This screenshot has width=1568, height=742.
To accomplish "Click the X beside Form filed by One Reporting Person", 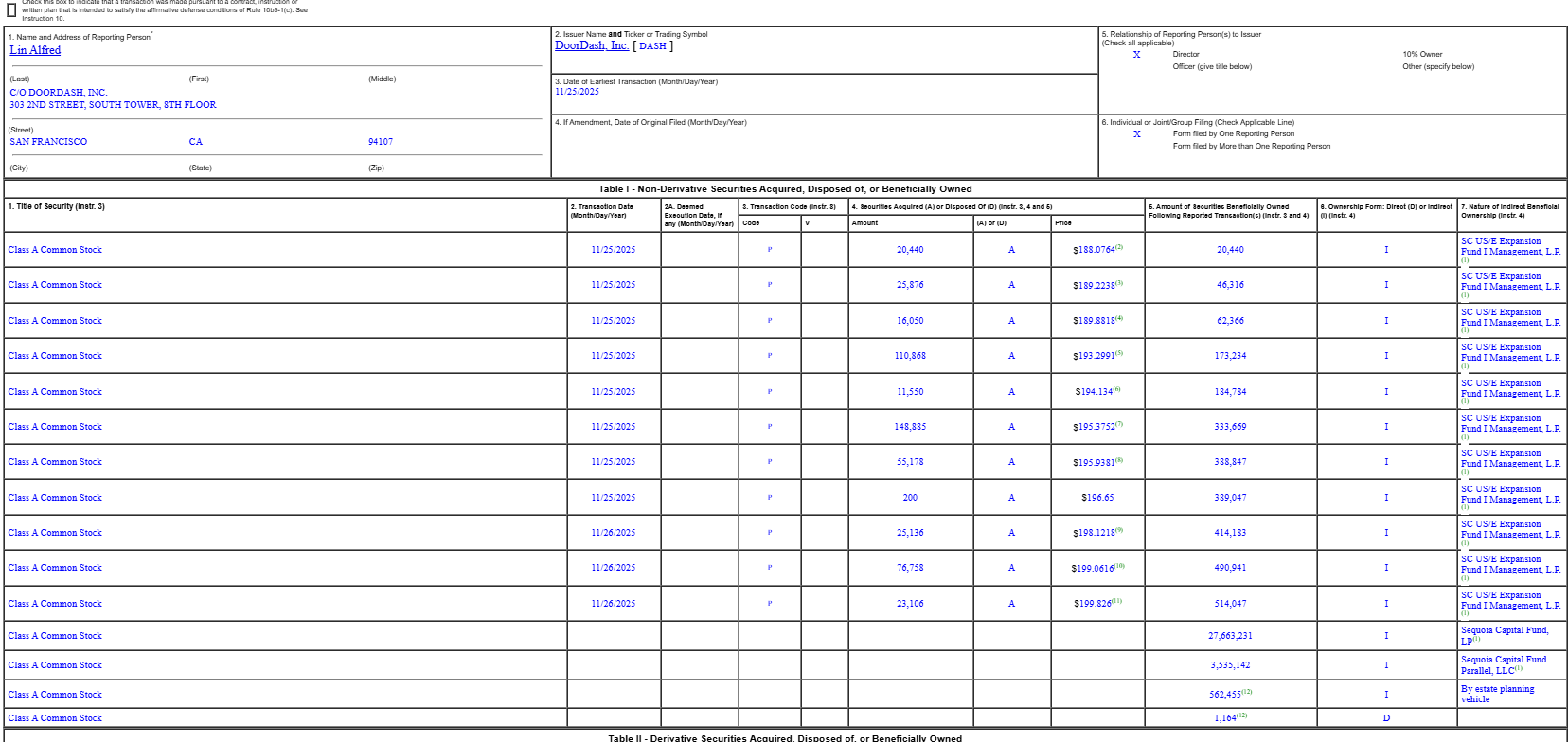I will [1137, 134].
